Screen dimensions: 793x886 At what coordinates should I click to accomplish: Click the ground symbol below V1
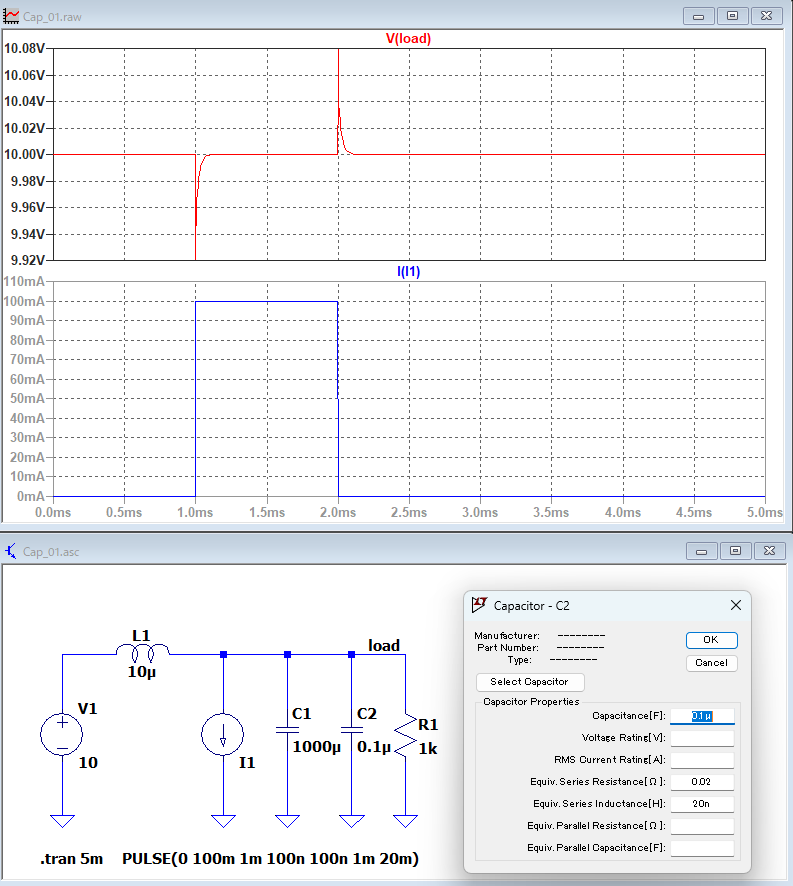62,821
